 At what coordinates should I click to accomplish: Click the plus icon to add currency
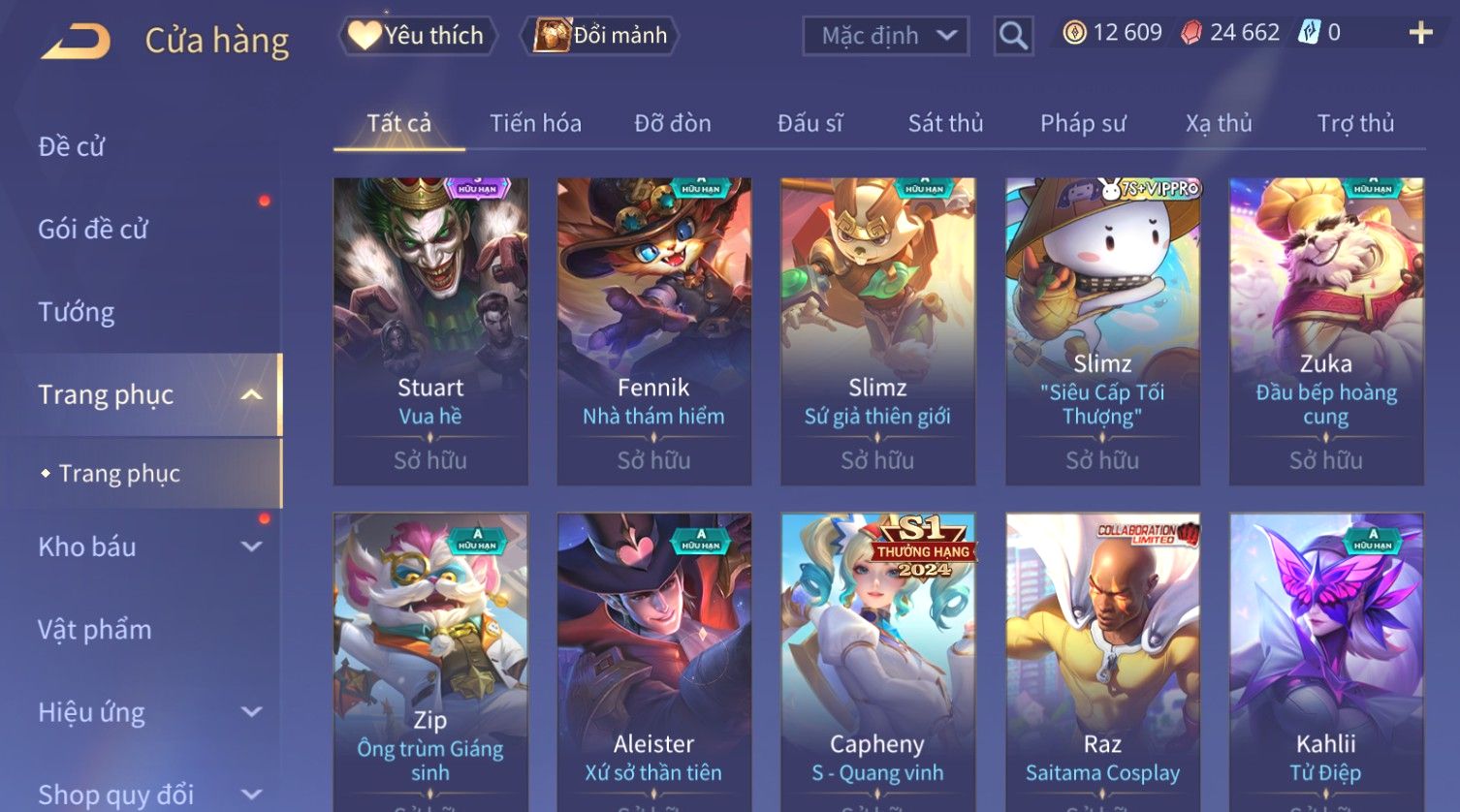click(x=1420, y=33)
